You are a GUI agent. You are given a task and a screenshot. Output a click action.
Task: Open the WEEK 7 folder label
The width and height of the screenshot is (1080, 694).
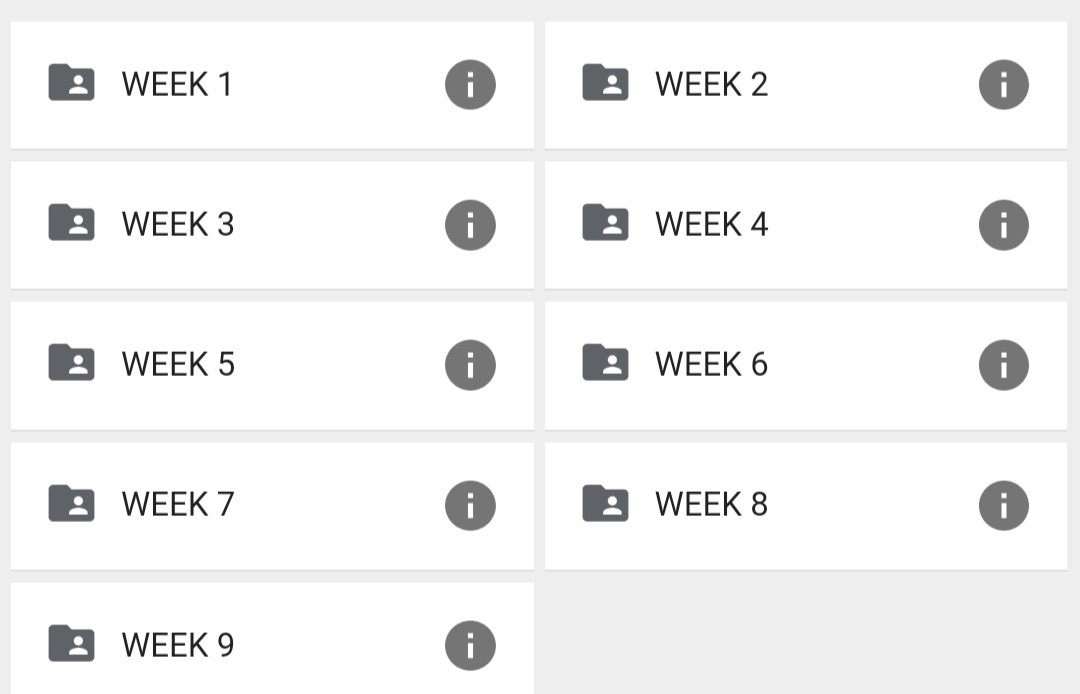tap(178, 504)
